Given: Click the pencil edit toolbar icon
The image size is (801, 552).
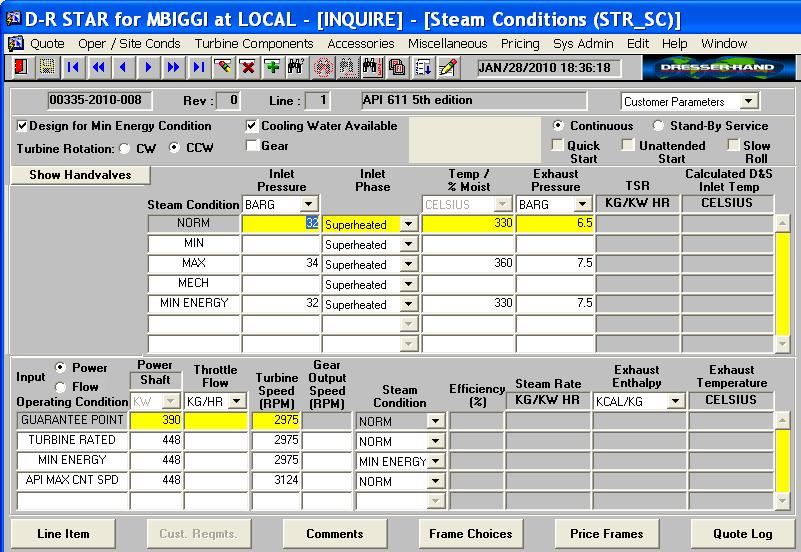Looking at the screenshot, I should (447, 67).
